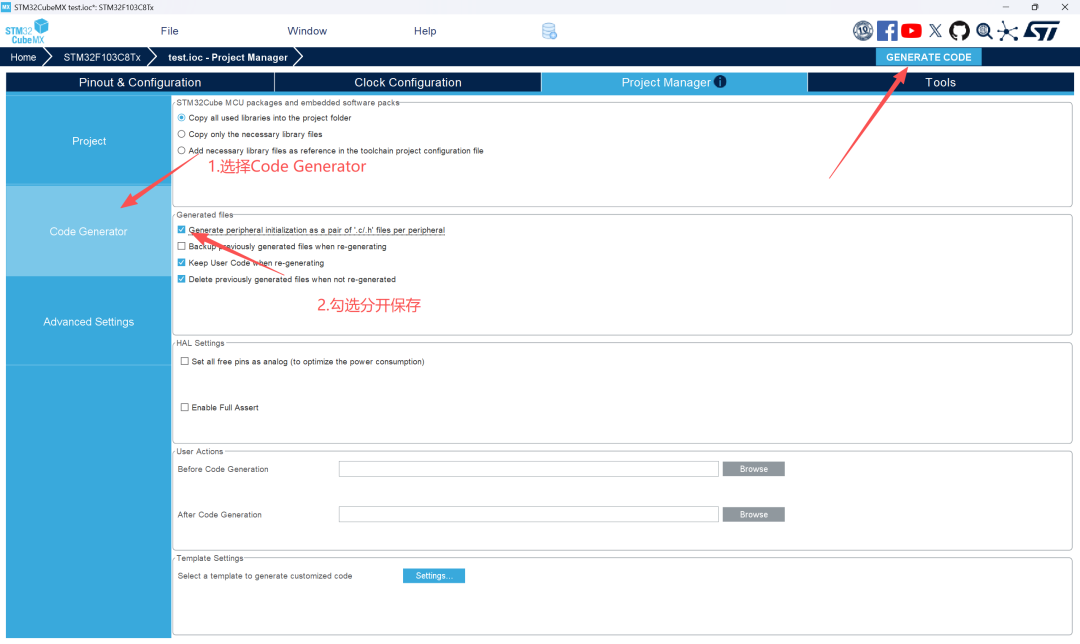1080x644 pixels.
Task: Open the ST anniversary badge icon
Action: 862,30
